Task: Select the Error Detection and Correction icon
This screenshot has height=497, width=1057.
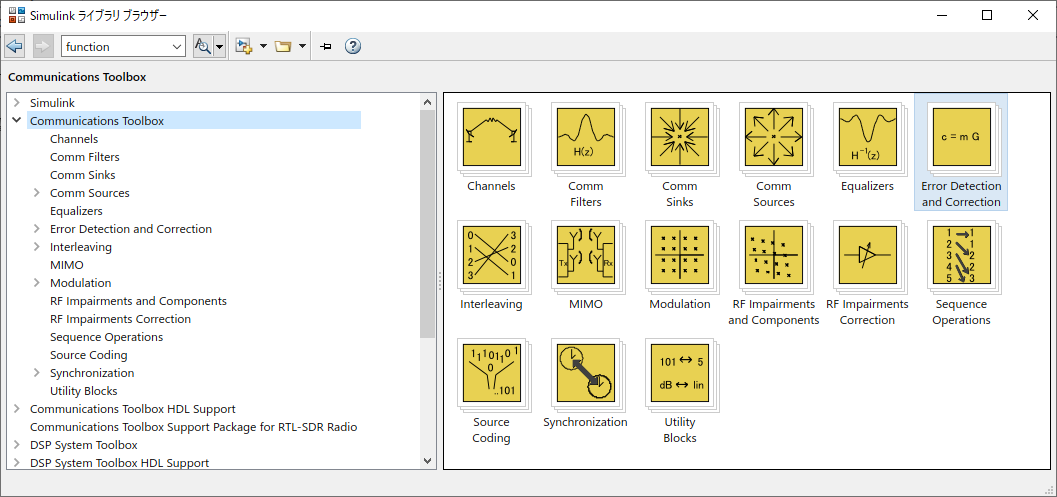Action: (962, 137)
